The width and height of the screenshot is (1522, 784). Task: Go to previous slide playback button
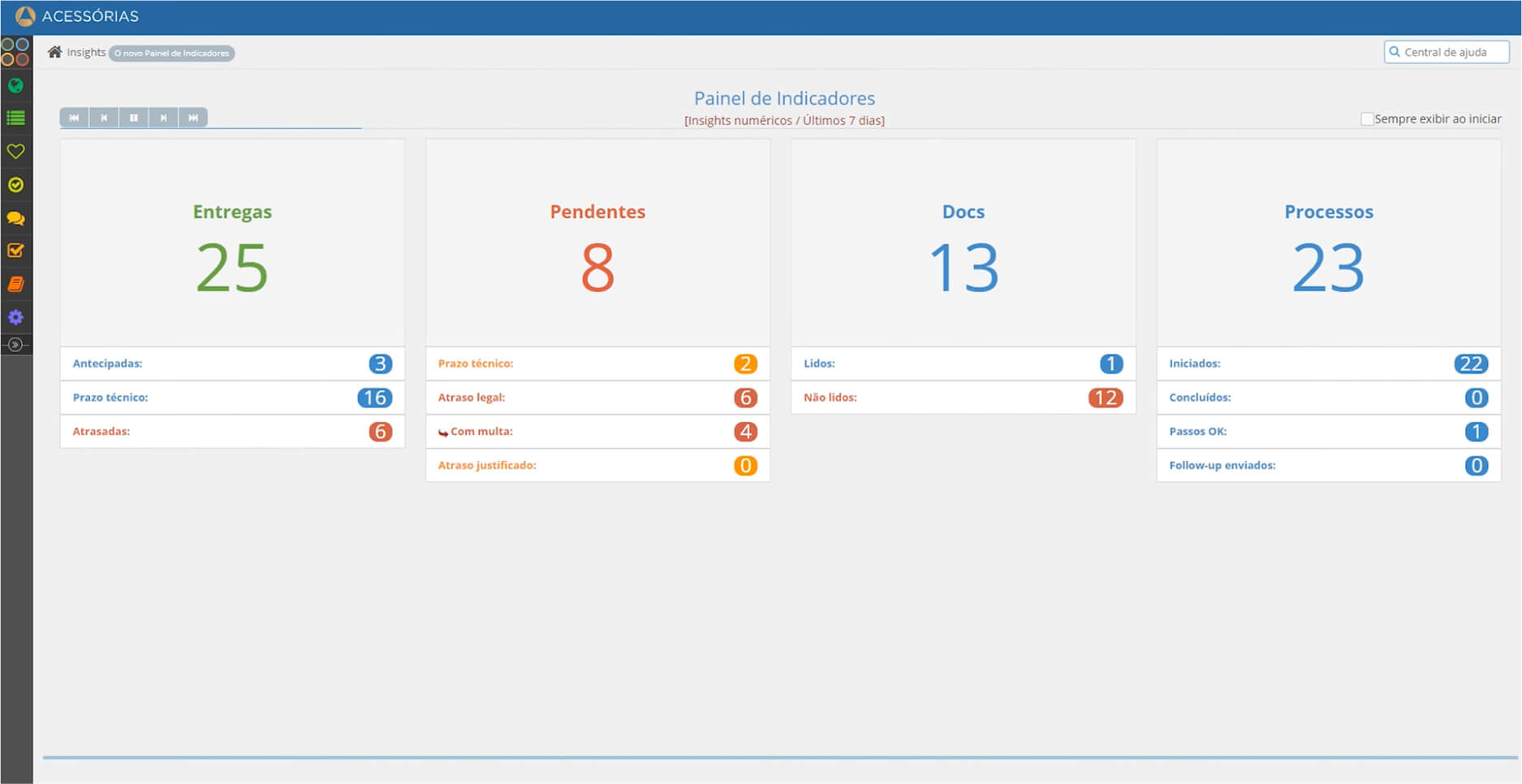[x=104, y=118]
